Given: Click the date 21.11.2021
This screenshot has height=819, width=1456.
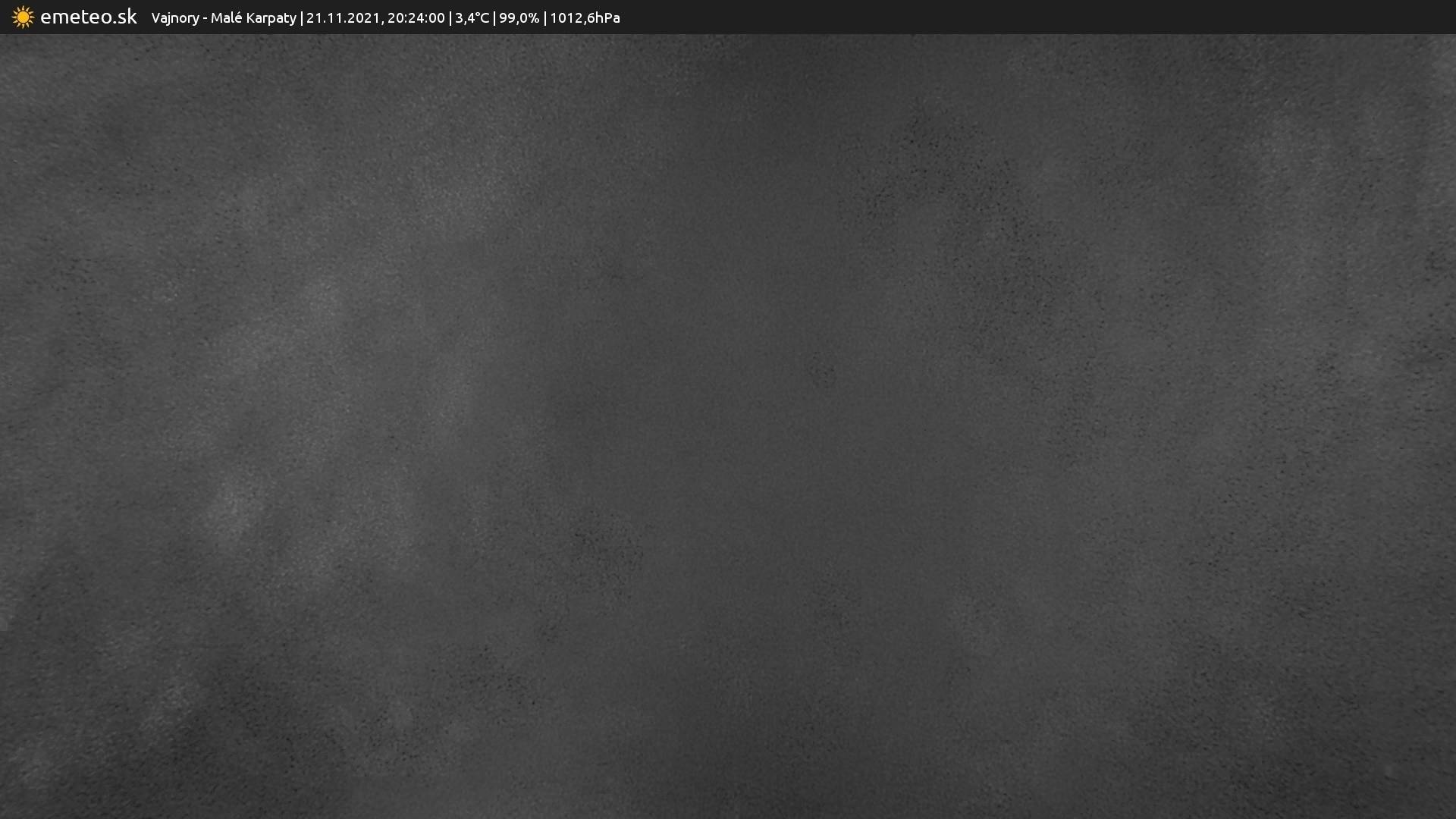Looking at the screenshot, I should coord(343,17).
